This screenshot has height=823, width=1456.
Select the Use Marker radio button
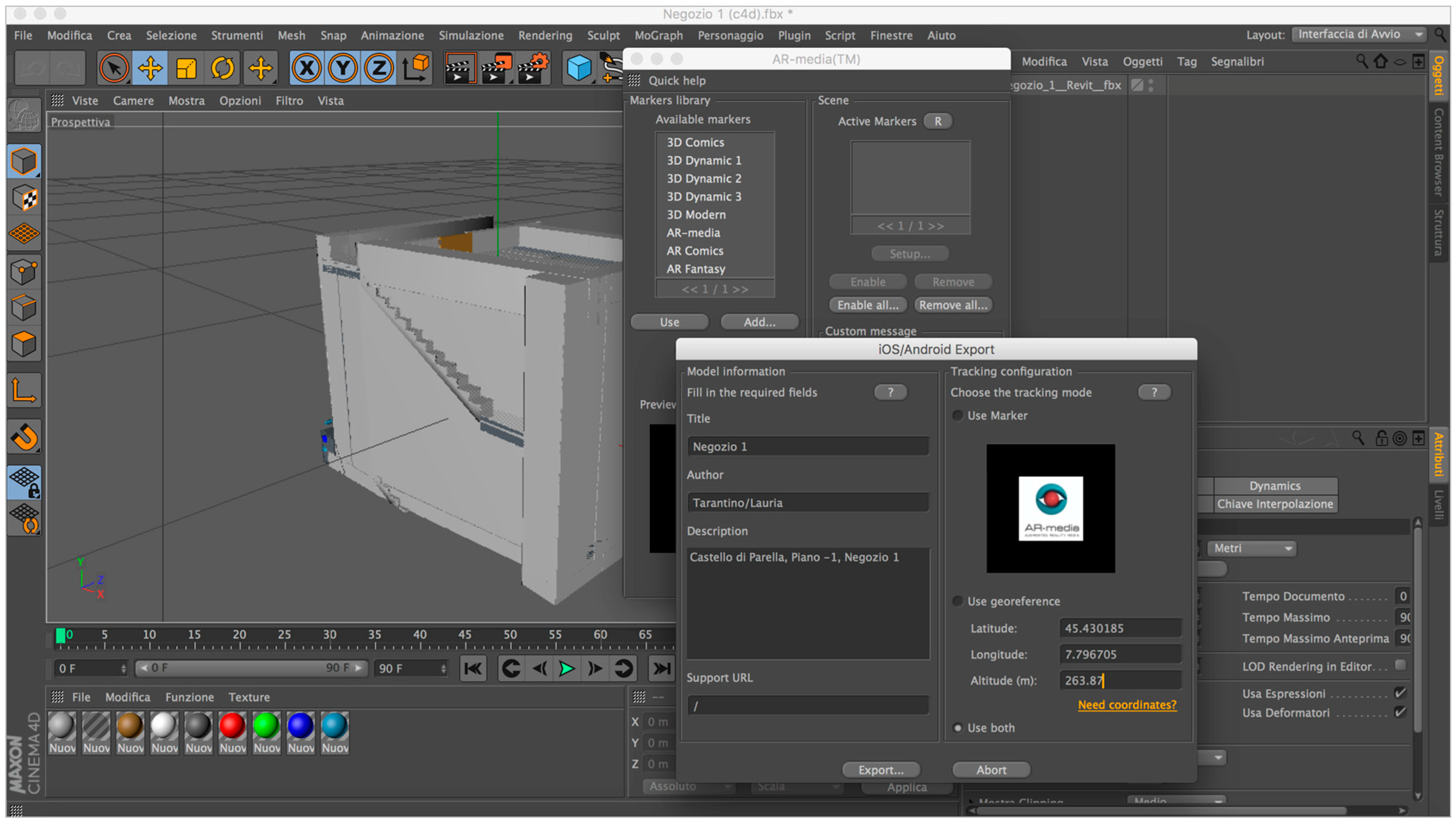(957, 415)
